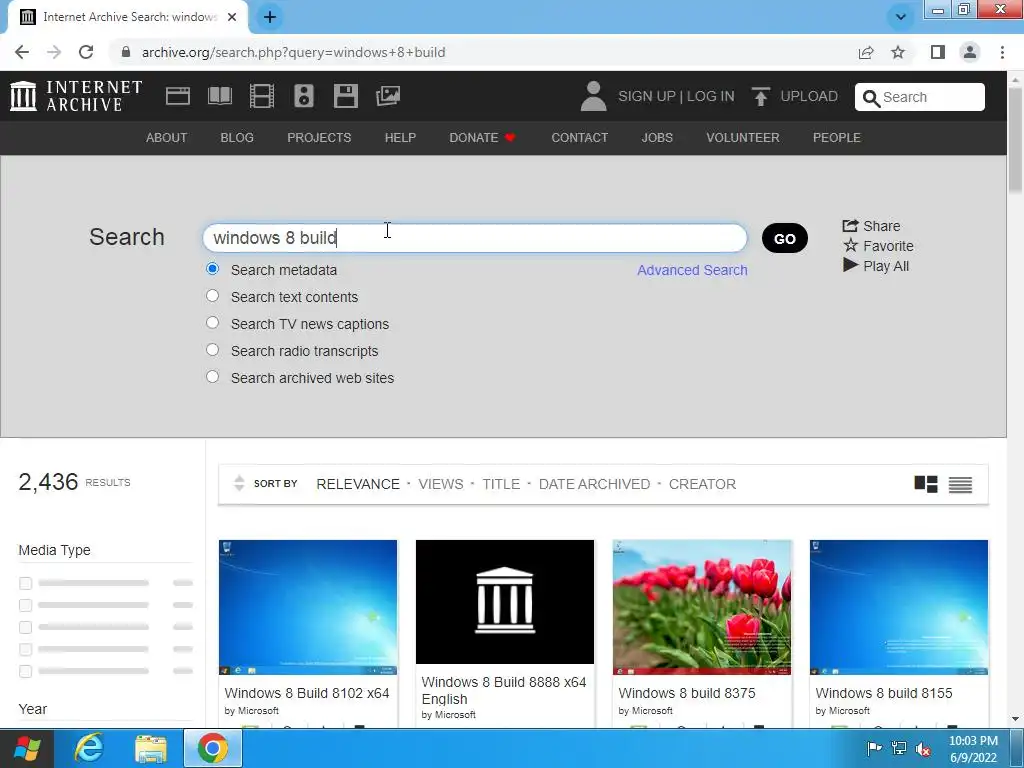Click the GO search button
The image size is (1024, 768).
click(784, 238)
